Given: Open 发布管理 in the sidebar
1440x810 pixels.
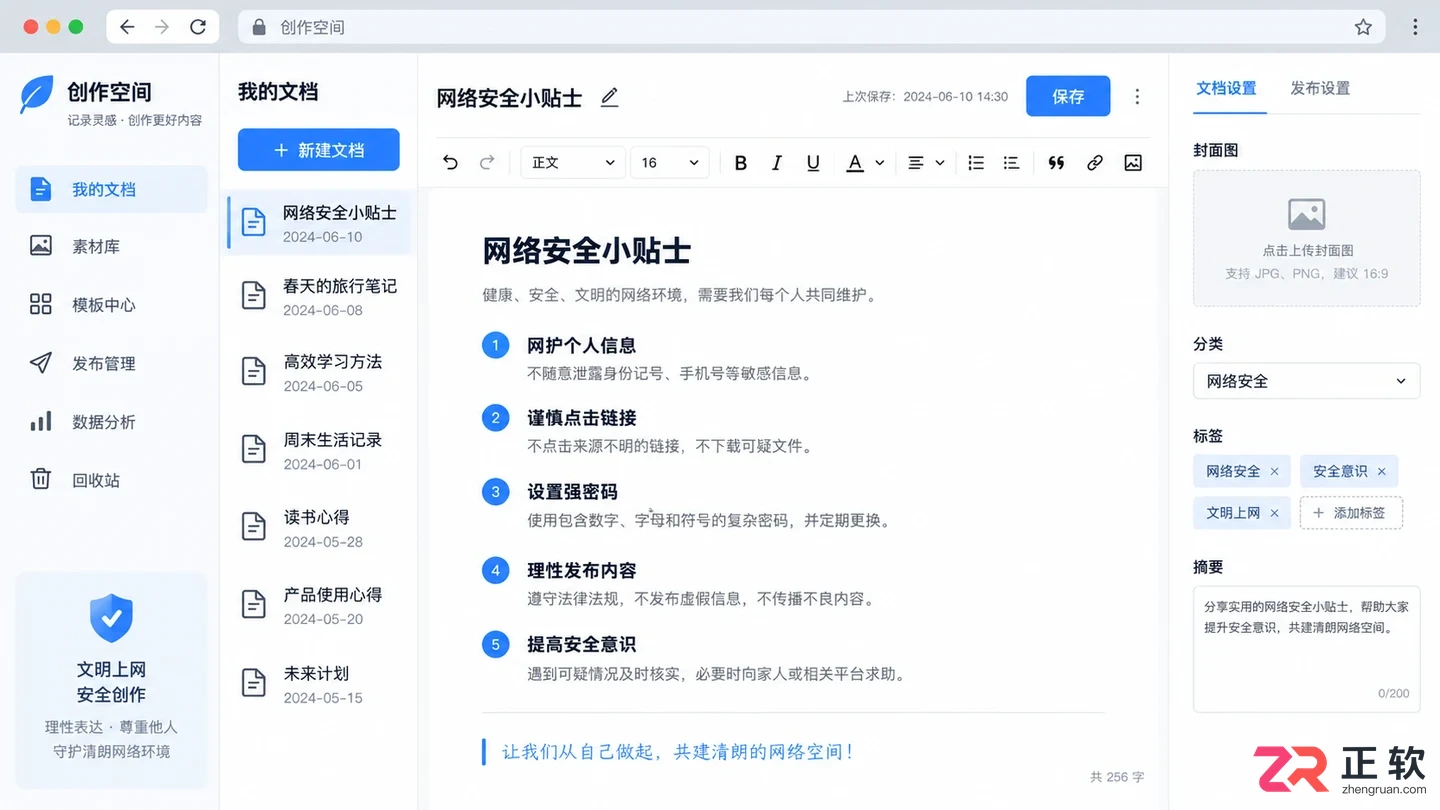Looking at the screenshot, I should tap(111, 364).
